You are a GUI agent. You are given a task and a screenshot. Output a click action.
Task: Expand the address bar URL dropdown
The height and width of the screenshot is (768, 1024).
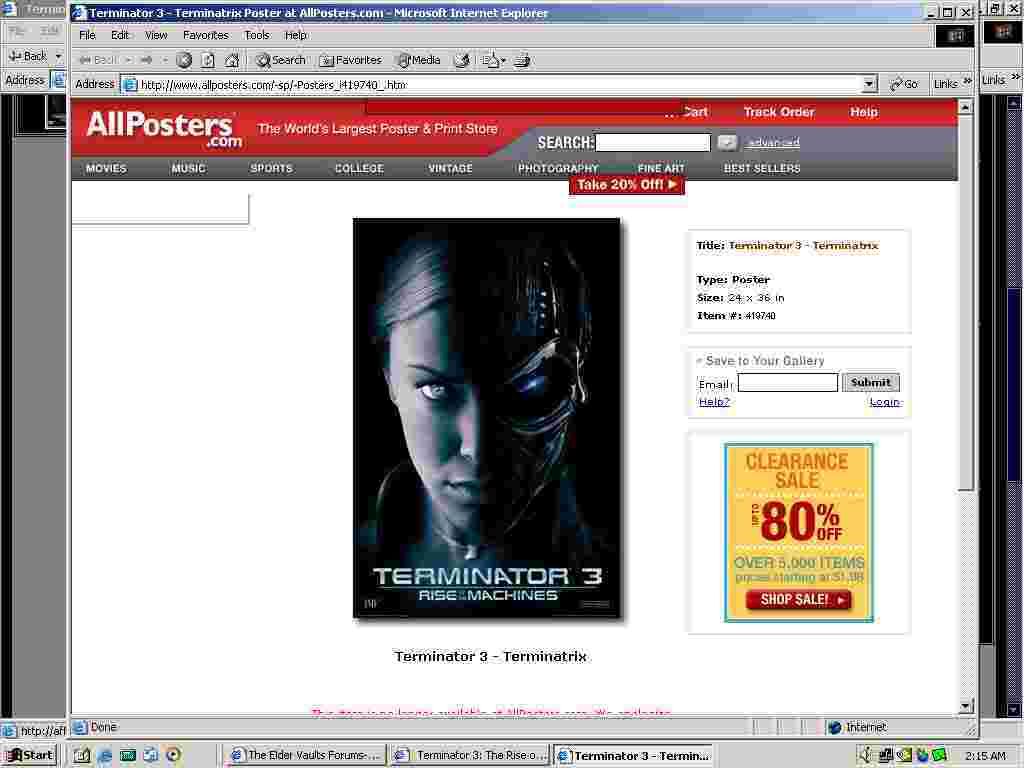coord(869,84)
